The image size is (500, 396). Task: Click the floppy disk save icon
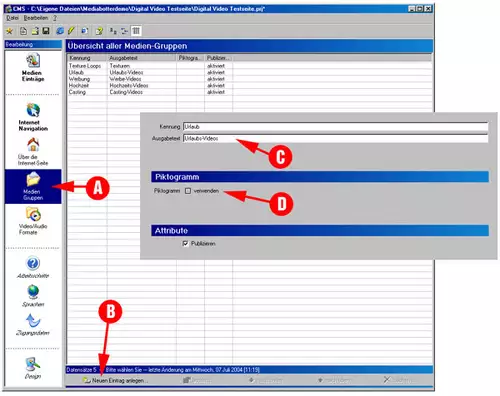coord(46,31)
